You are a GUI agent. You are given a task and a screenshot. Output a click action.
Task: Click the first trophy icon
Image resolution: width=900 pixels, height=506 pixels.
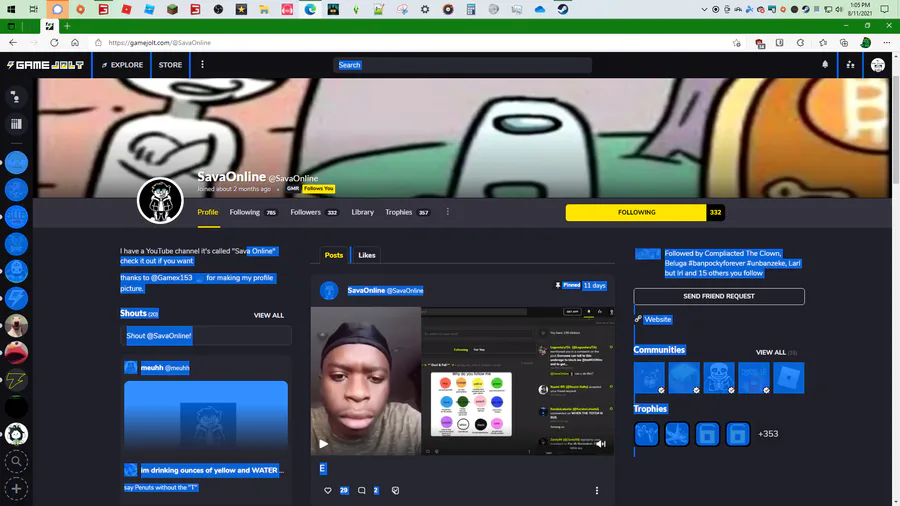646,434
